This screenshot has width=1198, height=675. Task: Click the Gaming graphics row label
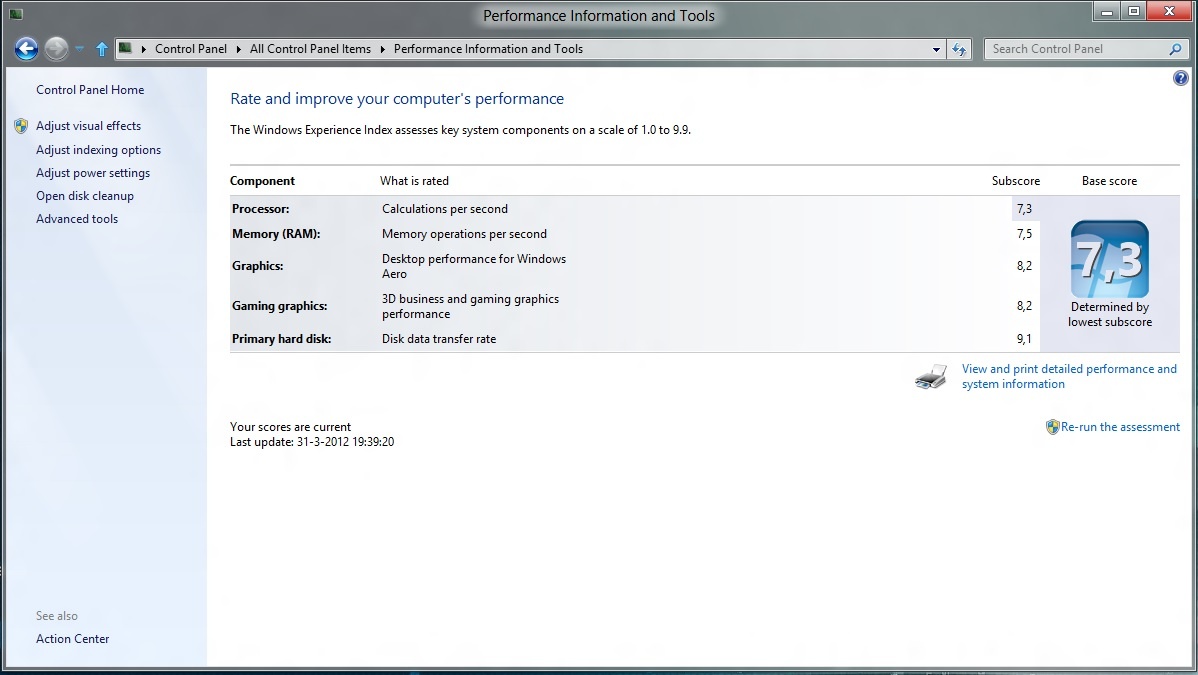280,306
